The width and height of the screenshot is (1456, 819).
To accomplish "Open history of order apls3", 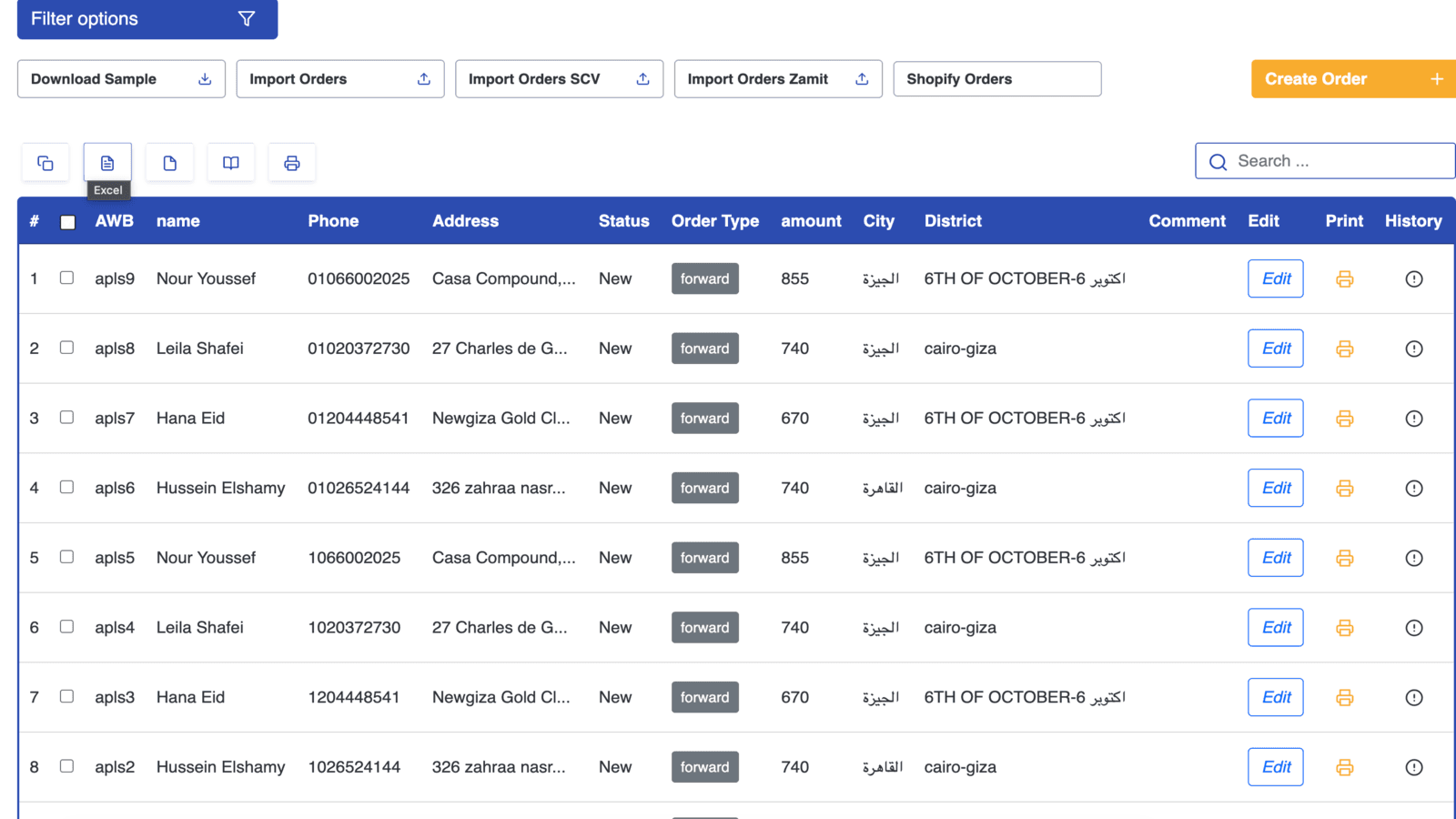I will pyautogui.click(x=1413, y=698).
